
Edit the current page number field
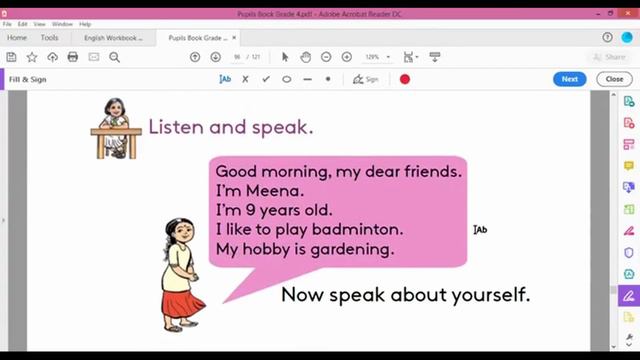pyautogui.click(x=237, y=57)
